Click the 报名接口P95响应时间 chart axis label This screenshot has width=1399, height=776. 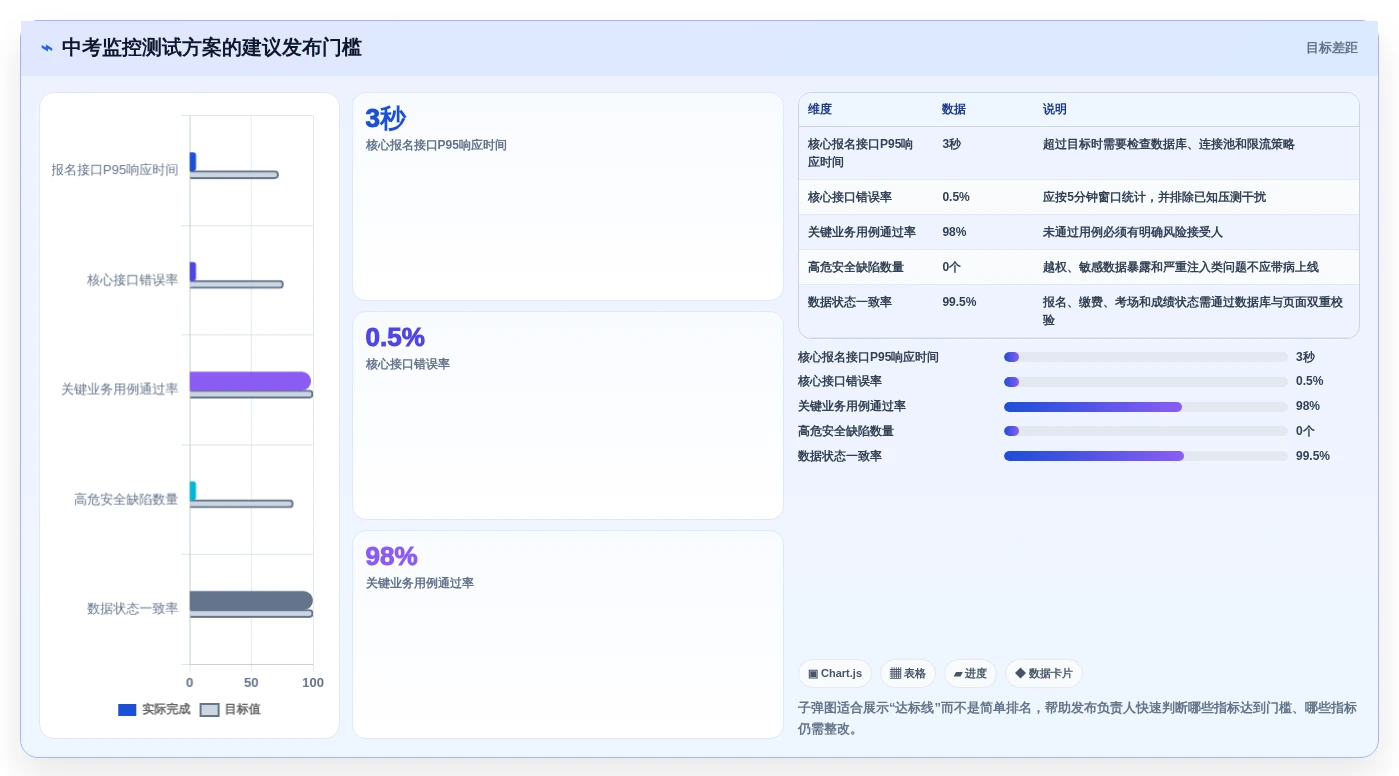click(x=115, y=170)
